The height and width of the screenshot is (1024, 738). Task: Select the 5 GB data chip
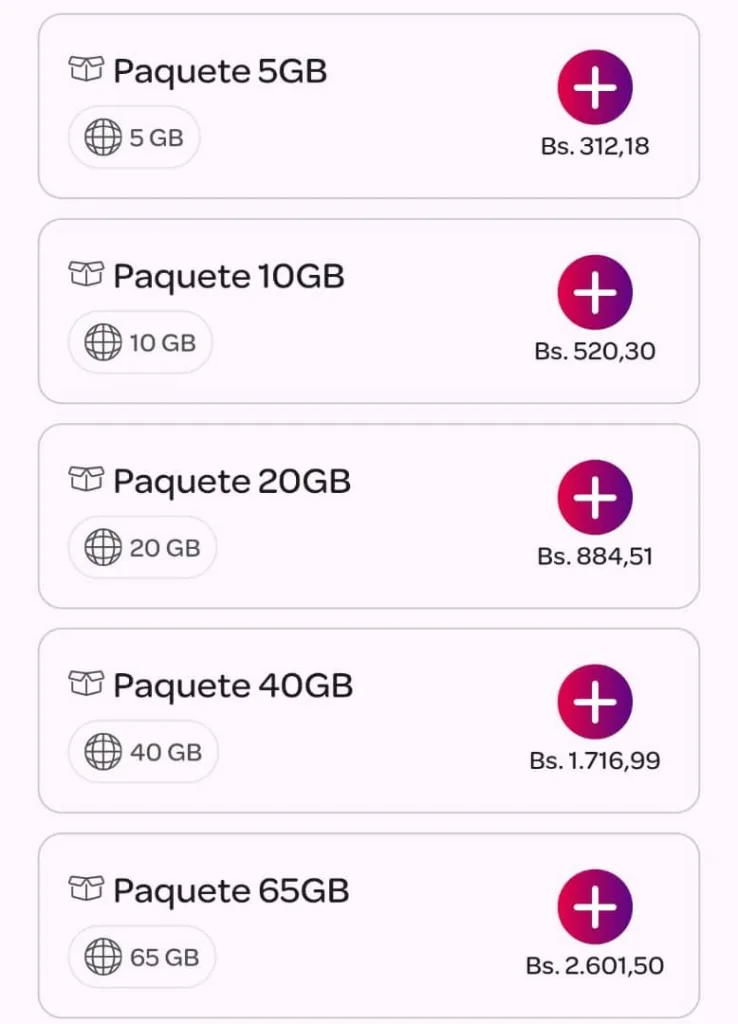click(x=134, y=138)
